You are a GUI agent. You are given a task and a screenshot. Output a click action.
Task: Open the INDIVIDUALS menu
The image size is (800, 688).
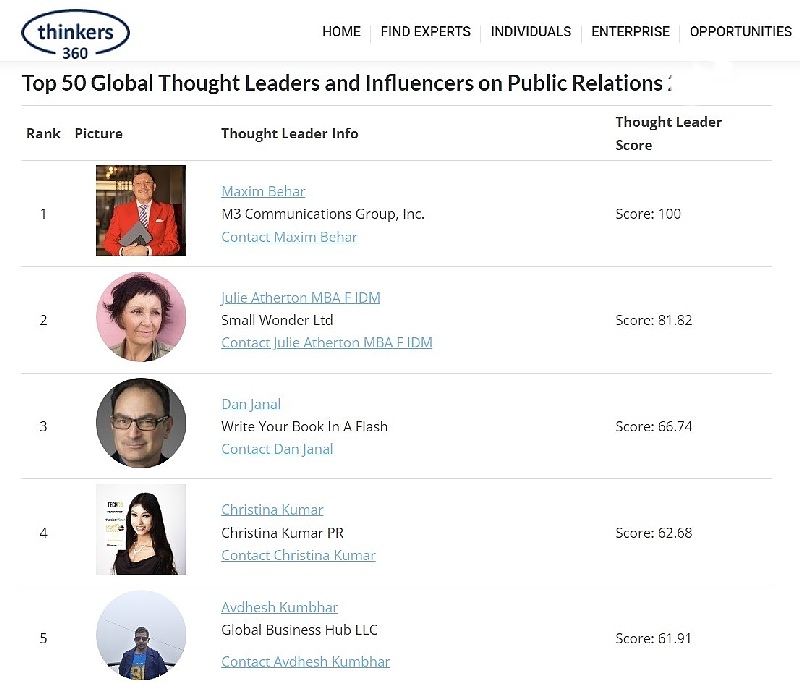click(x=531, y=32)
